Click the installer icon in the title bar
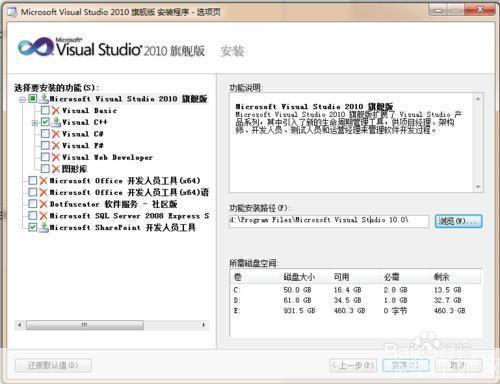 tap(13, 12)
